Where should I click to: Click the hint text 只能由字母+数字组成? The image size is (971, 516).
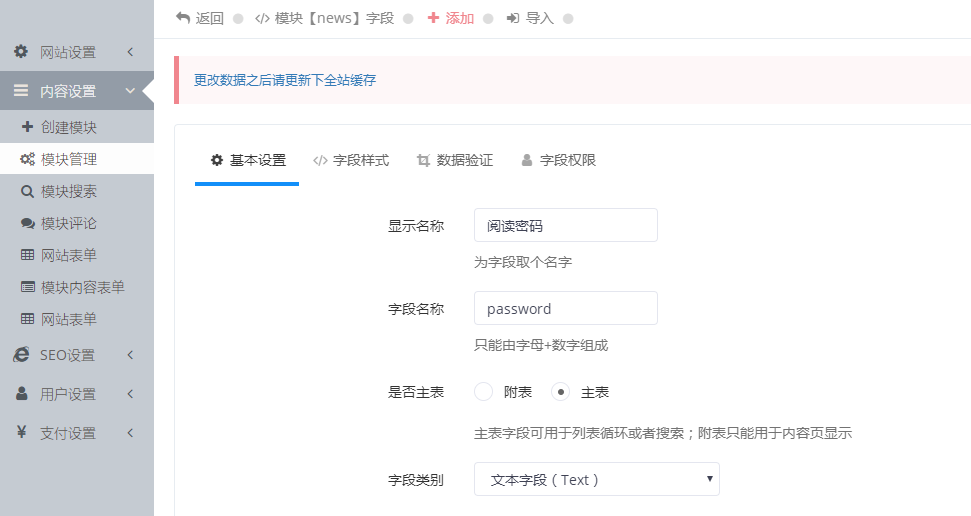click(x=541, y=345)
